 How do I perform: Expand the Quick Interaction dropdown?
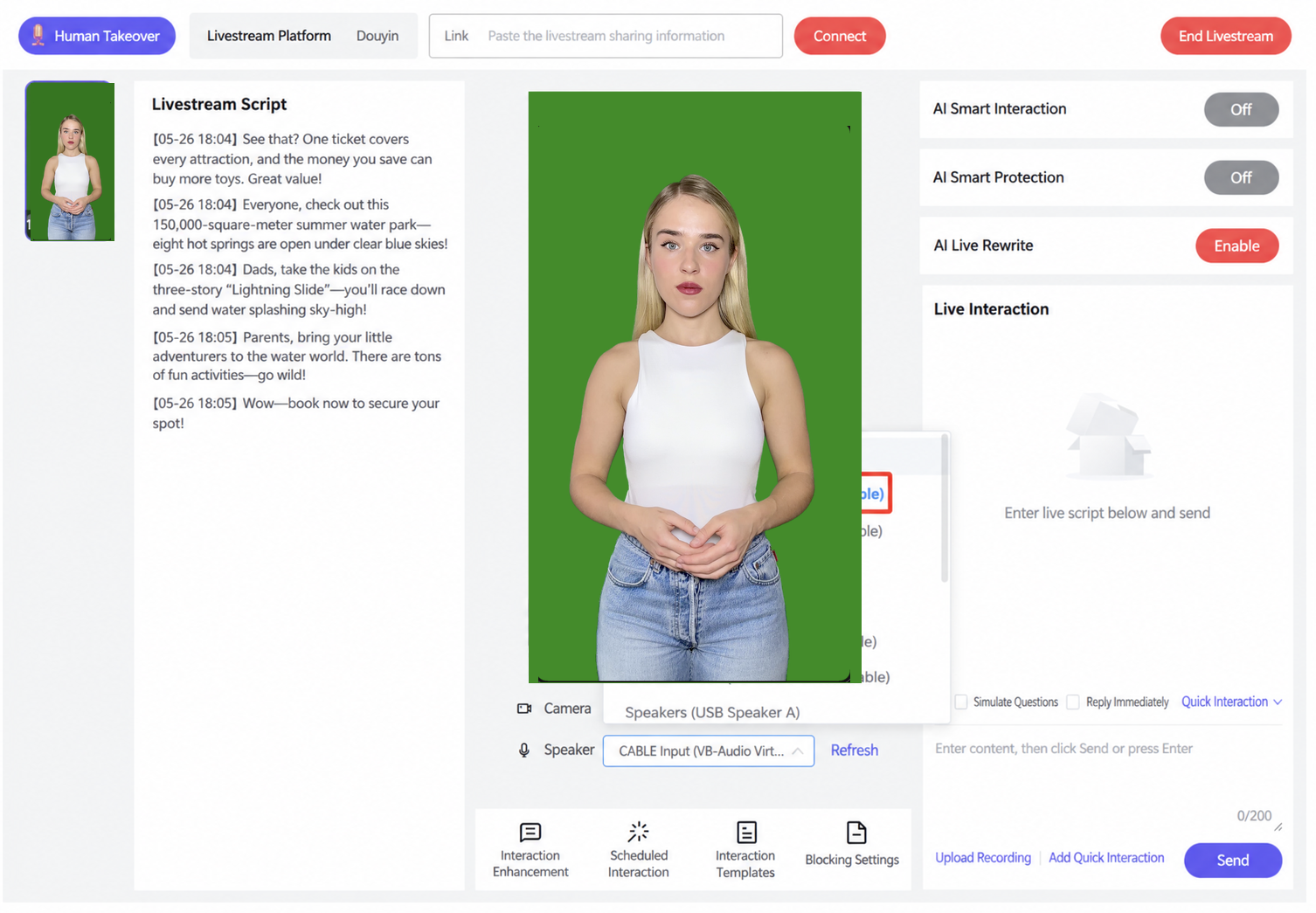pyautogui.click(x=1231, y=702)
